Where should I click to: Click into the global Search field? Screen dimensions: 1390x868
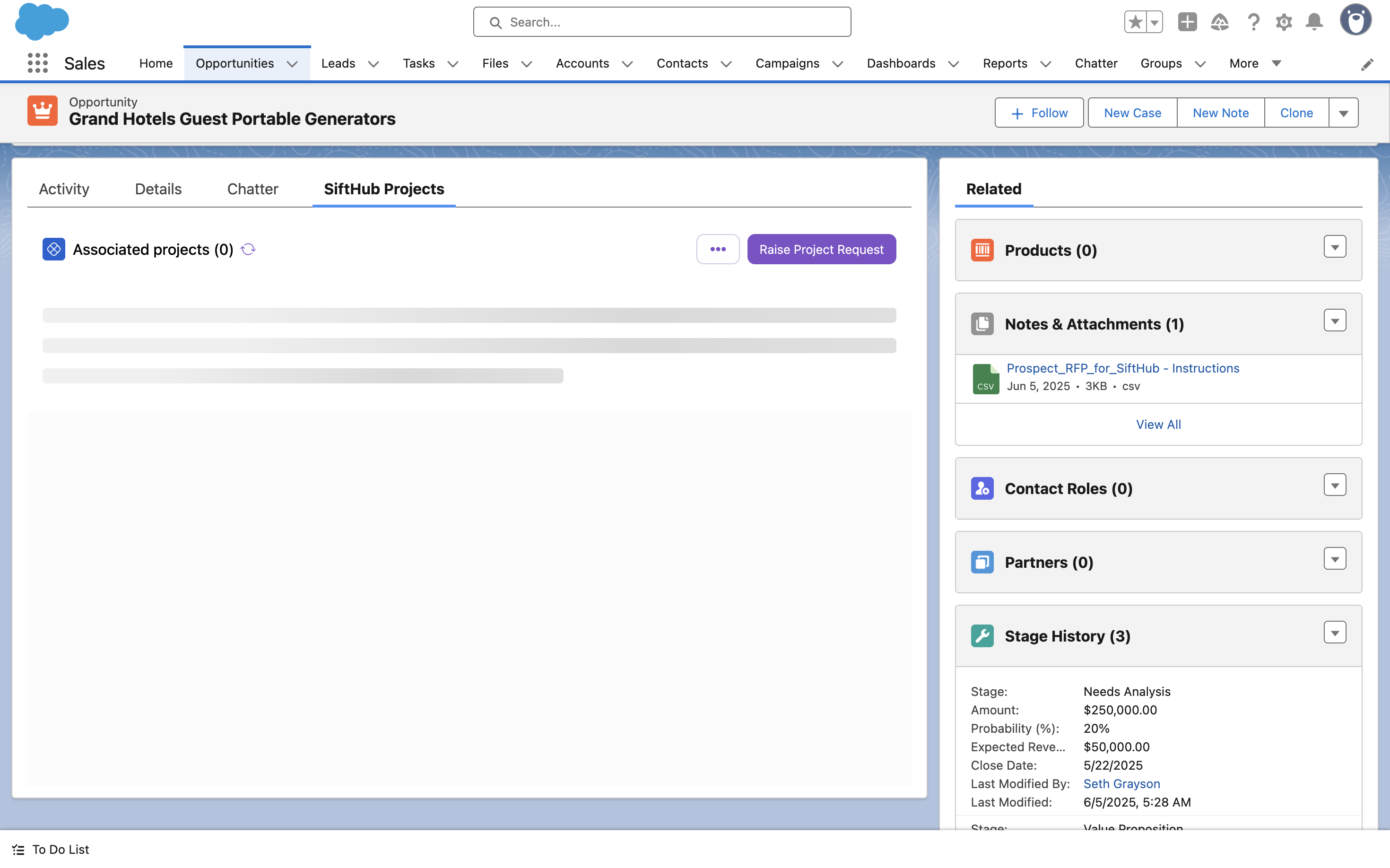662,22
